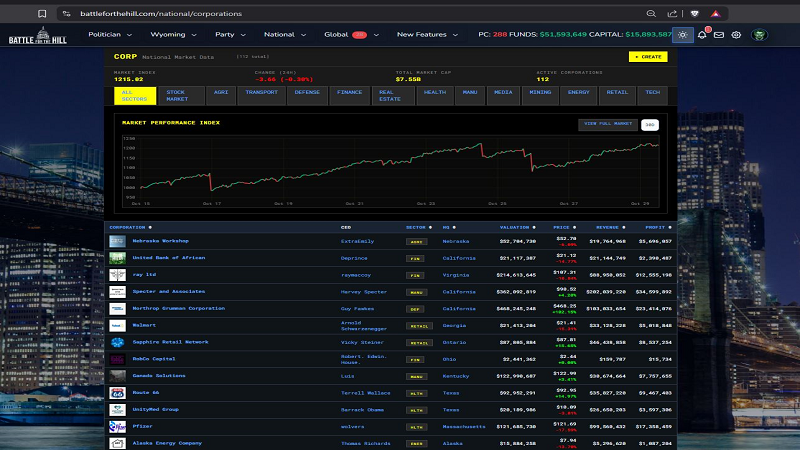Viewport: 800px width, 450px height.
Task: Expand the National dropdown menu
Action: [284, 34]
